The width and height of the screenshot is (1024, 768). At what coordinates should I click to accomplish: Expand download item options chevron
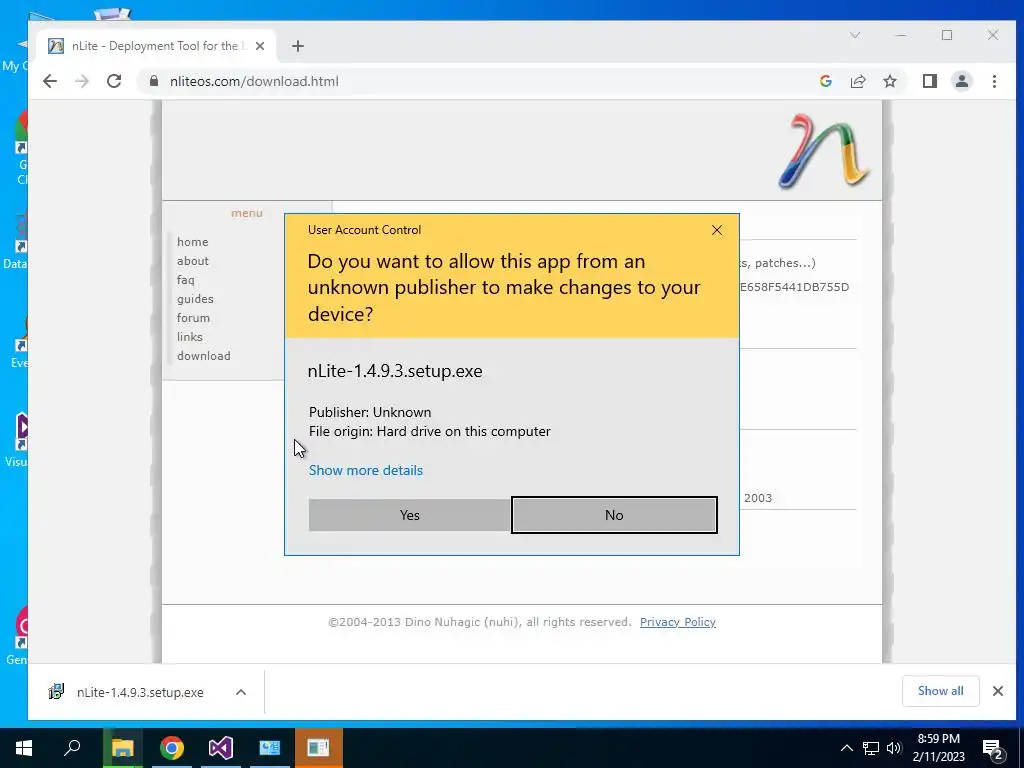(241, 692)
